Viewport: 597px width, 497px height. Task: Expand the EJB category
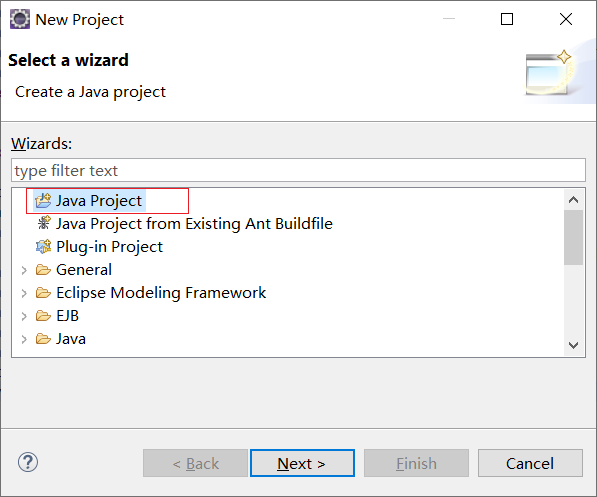click(x=24, y=316)
